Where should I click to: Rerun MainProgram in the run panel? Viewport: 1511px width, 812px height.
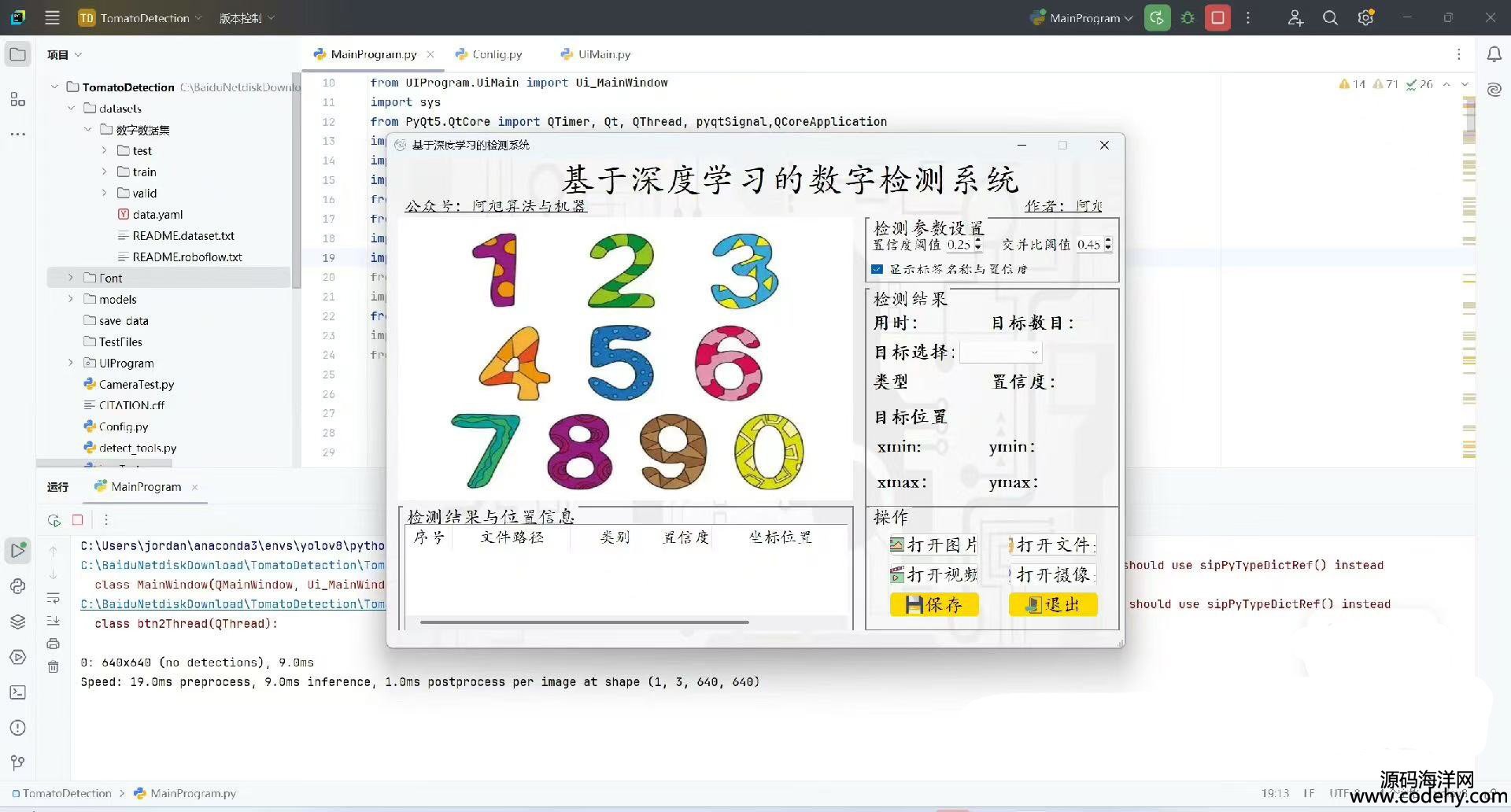click(54, 520)
